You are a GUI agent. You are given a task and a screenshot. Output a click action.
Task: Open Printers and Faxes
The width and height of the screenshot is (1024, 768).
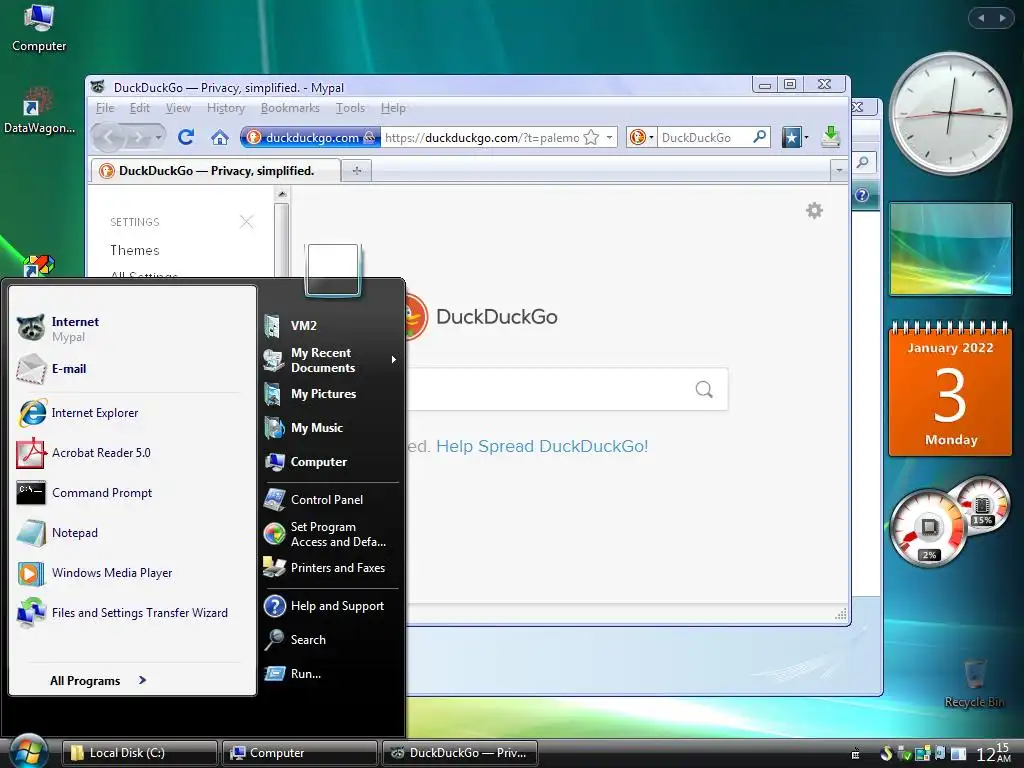coord(331,568)
